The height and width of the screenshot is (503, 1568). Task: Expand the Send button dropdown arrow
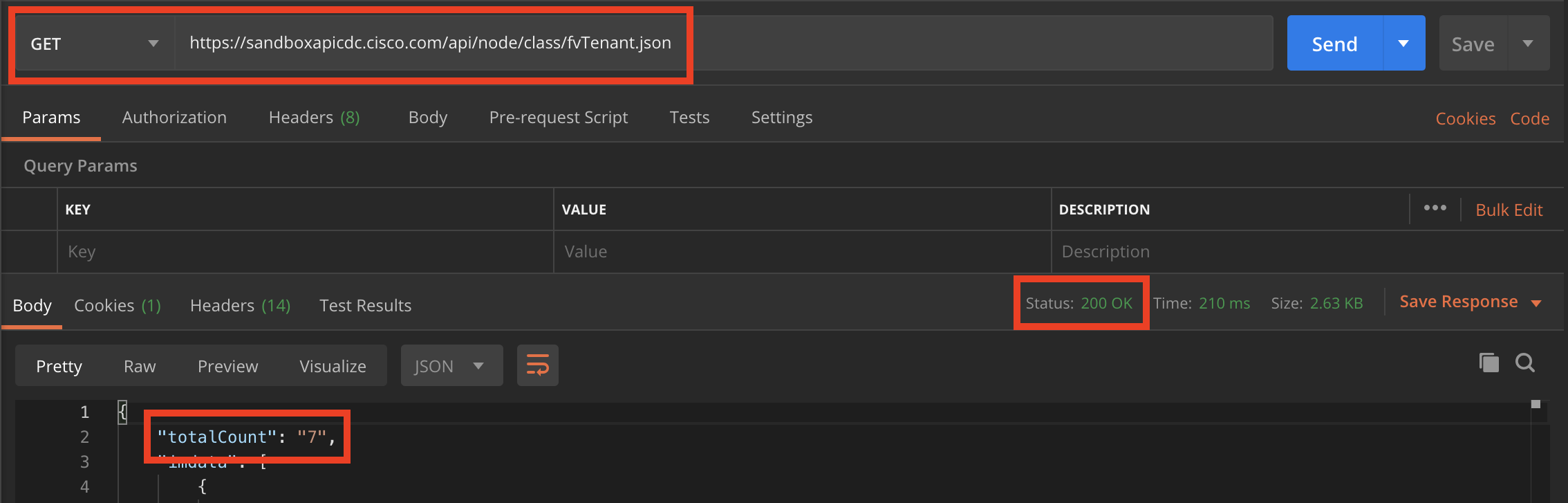pos(1403,44)
